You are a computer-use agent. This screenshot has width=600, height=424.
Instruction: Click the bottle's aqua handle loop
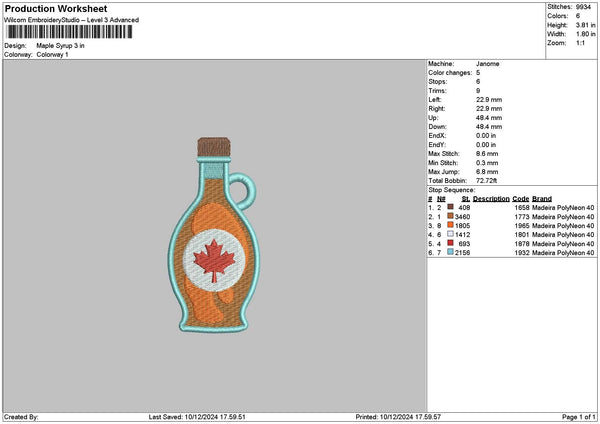pos(242,191)
